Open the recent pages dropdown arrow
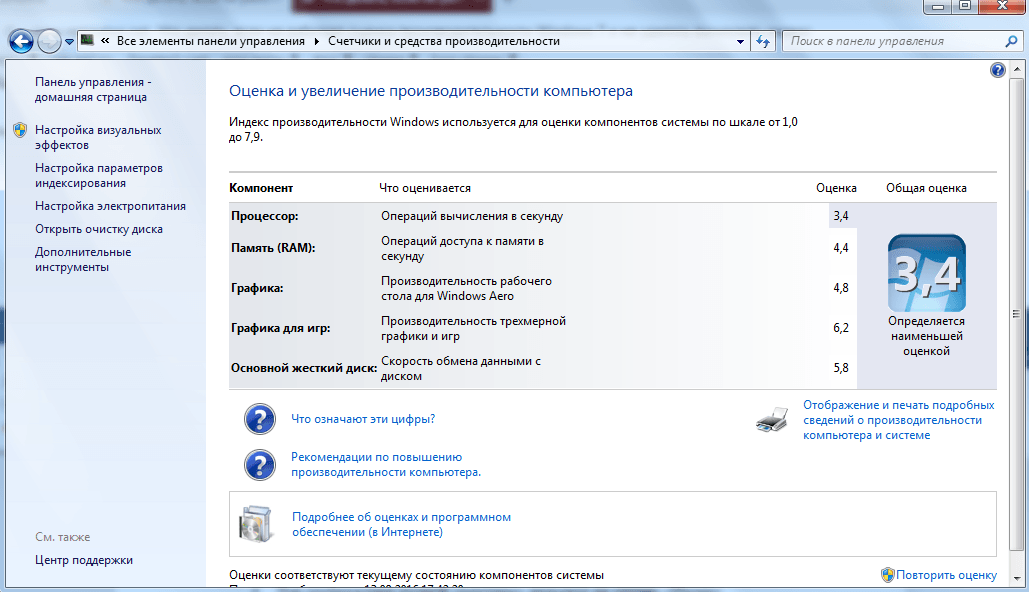The image size is (1029, 592). tap(70, 42)
